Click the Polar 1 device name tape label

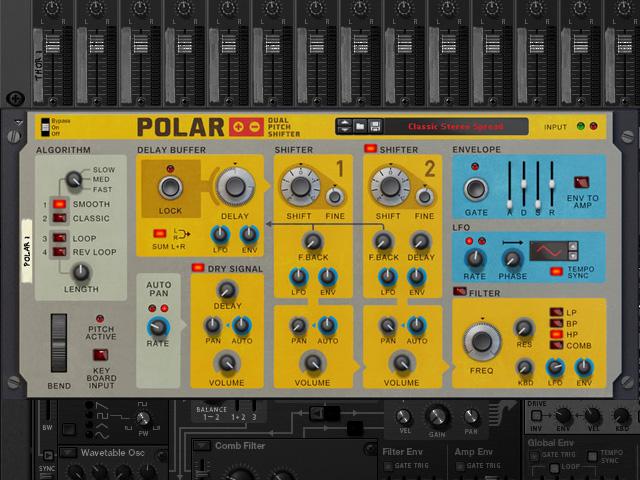[x=27, y=251]
